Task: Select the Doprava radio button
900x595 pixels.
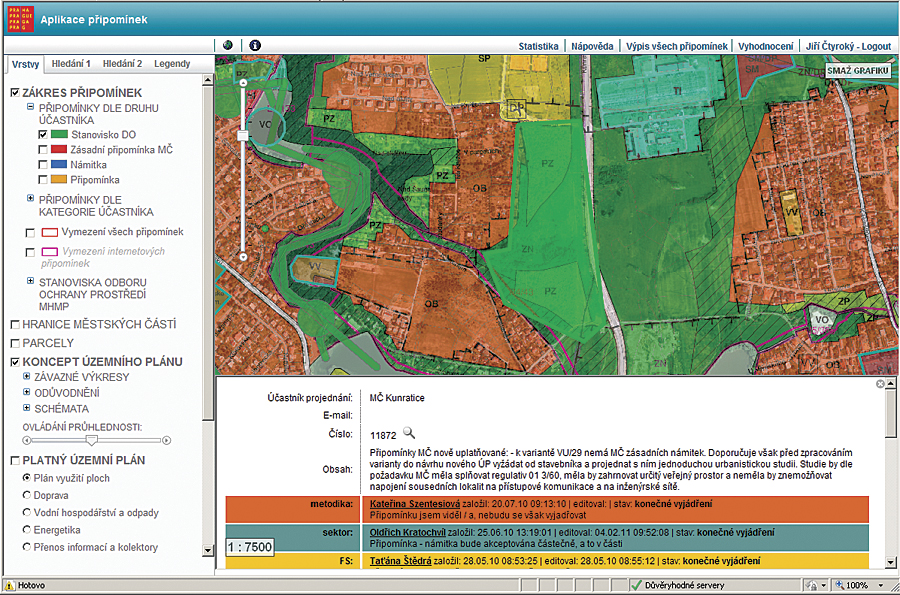Action: point(27,495)
